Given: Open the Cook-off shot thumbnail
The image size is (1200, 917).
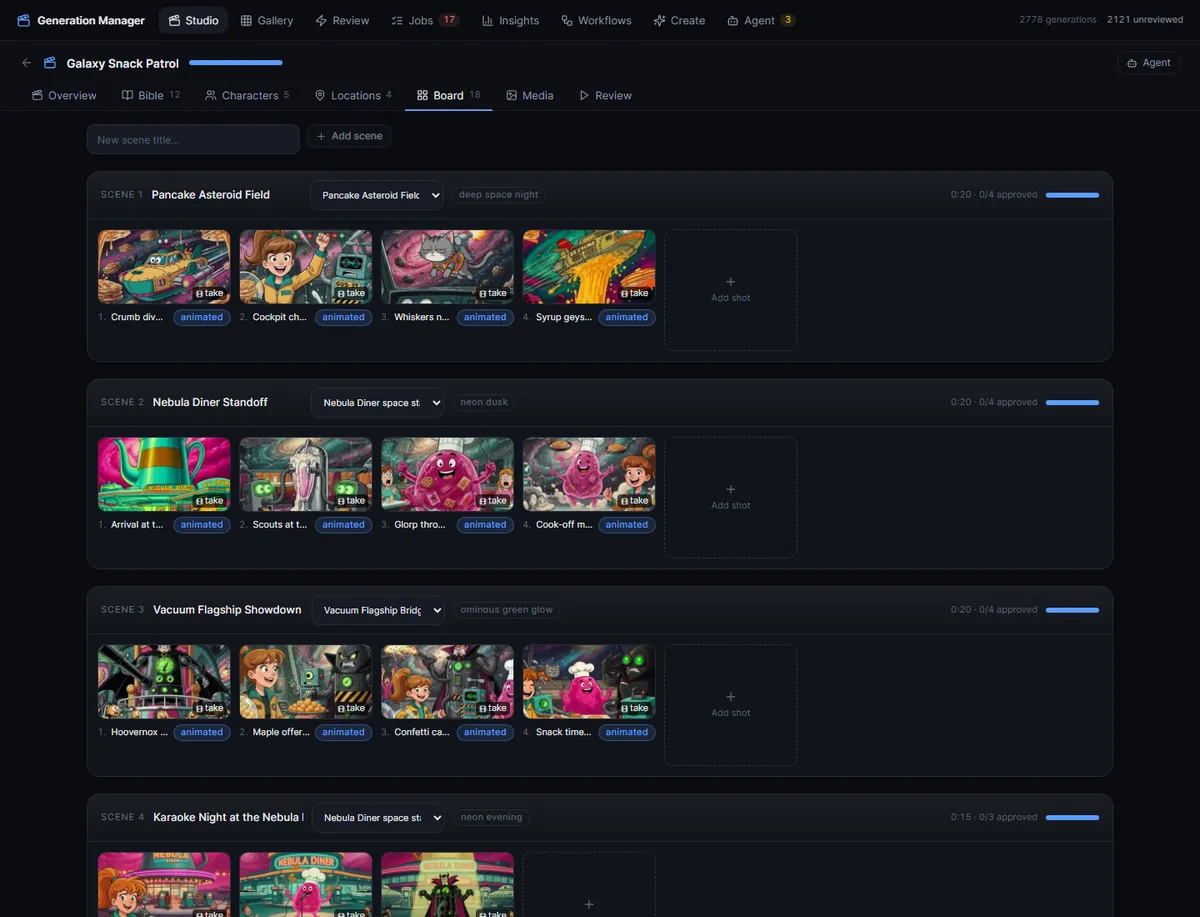Looking at the screenshot, I should tap(589, 474).
